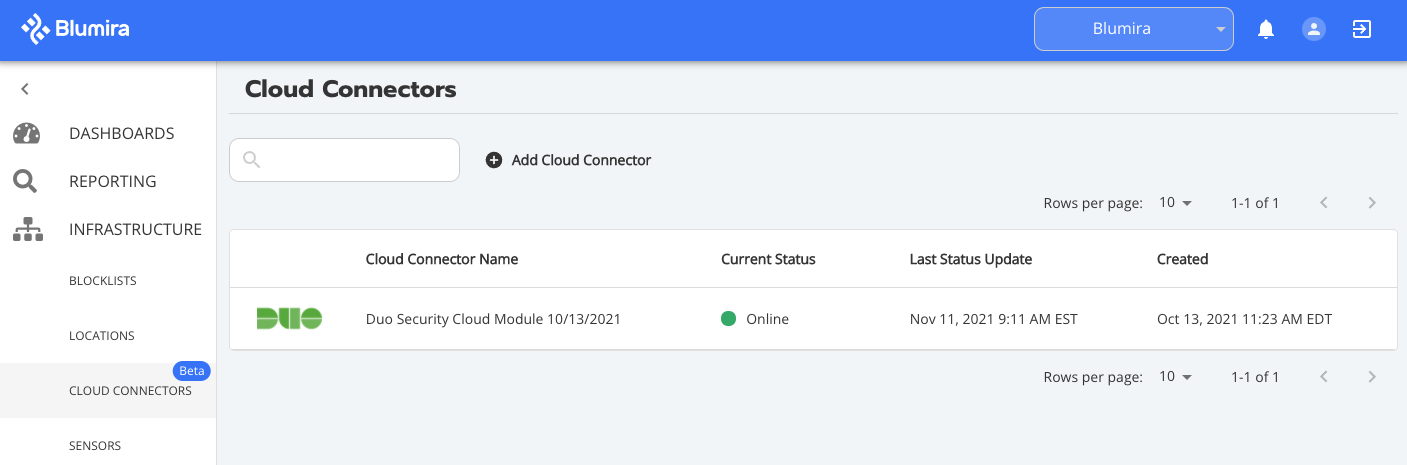The width and height of the screenshot is (1407, 465).
Task: Click the Dashboards gauge icon
Action: [x=26, y=133]
